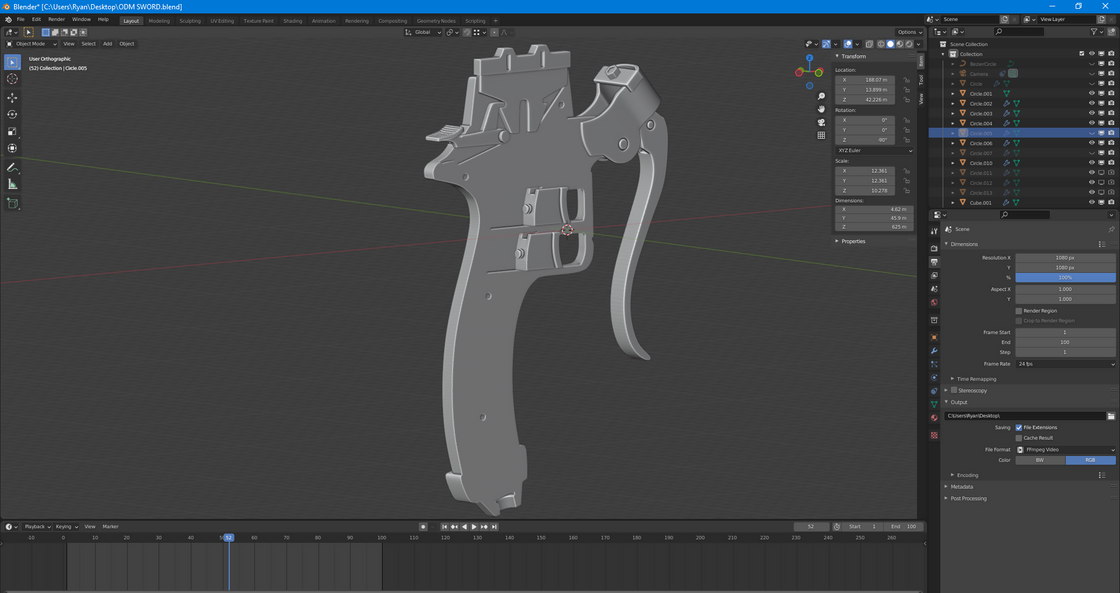The image size is (1120, 593).
Task: Hide Circle.003 in the outliner
Action: 1091,113
